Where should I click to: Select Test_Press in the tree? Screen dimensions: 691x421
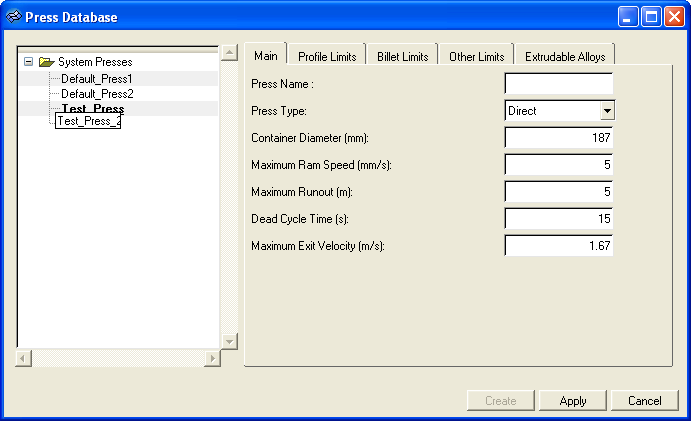tap(93, 108)
